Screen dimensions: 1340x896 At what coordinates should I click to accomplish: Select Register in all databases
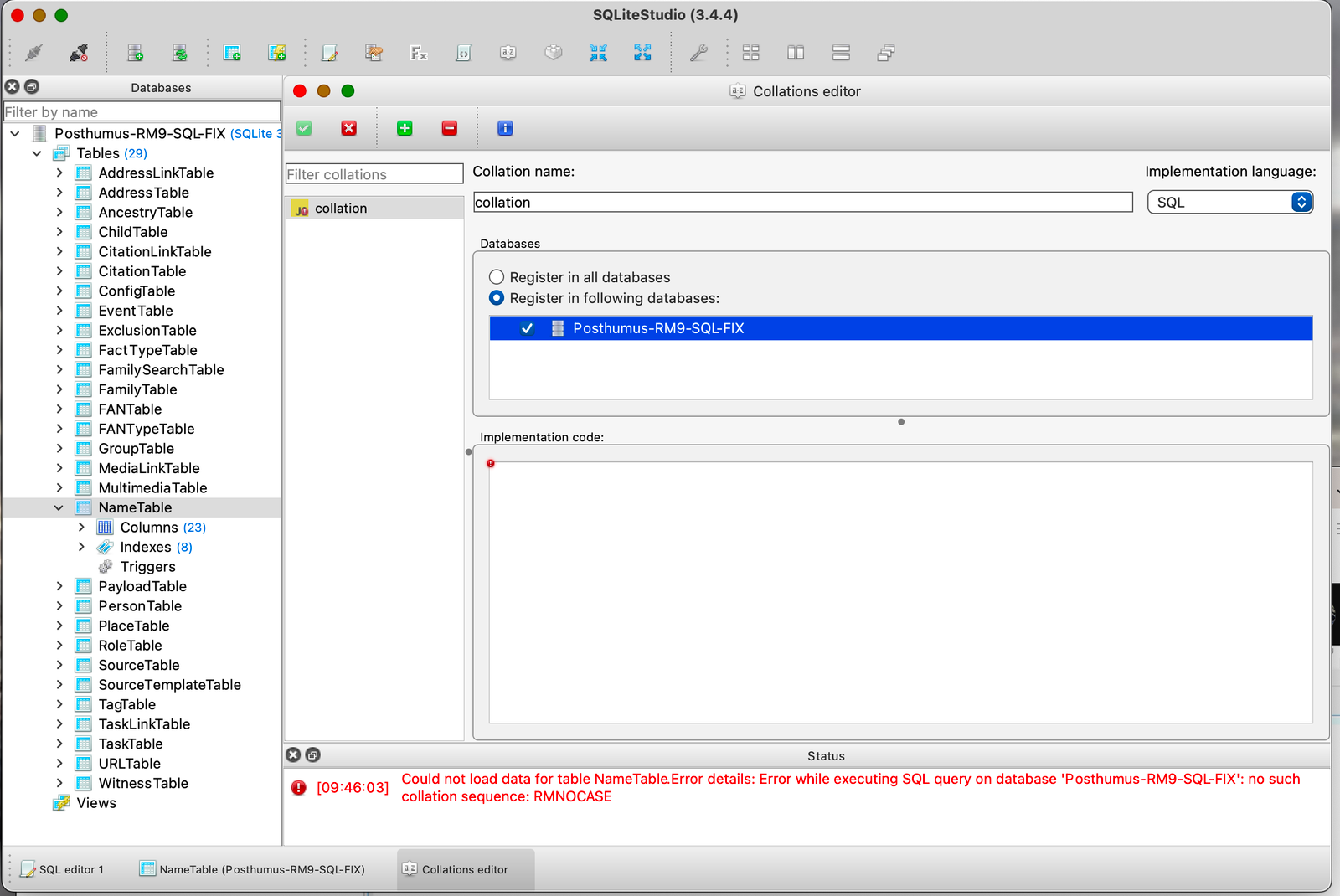(497, 277)
